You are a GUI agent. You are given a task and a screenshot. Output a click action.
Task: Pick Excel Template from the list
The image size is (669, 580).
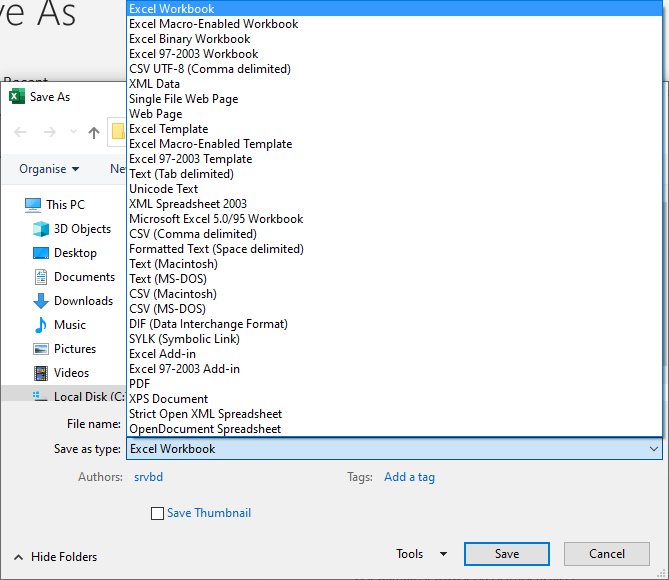coord(395,128)
